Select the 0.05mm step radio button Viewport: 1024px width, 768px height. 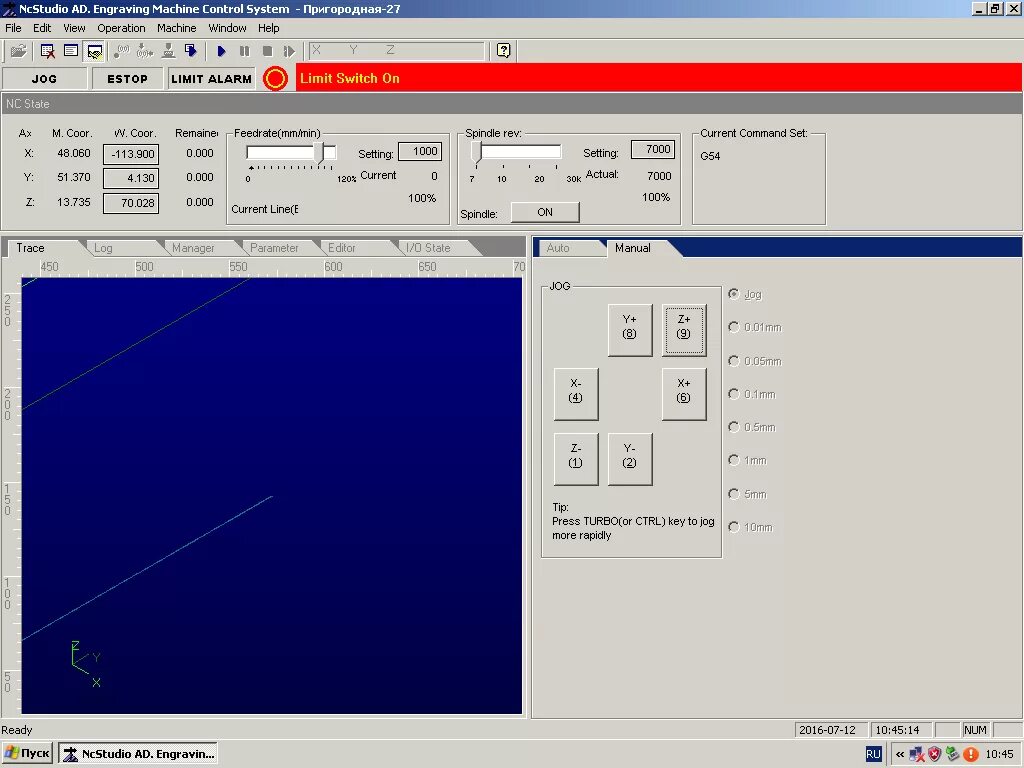(734, 361)
